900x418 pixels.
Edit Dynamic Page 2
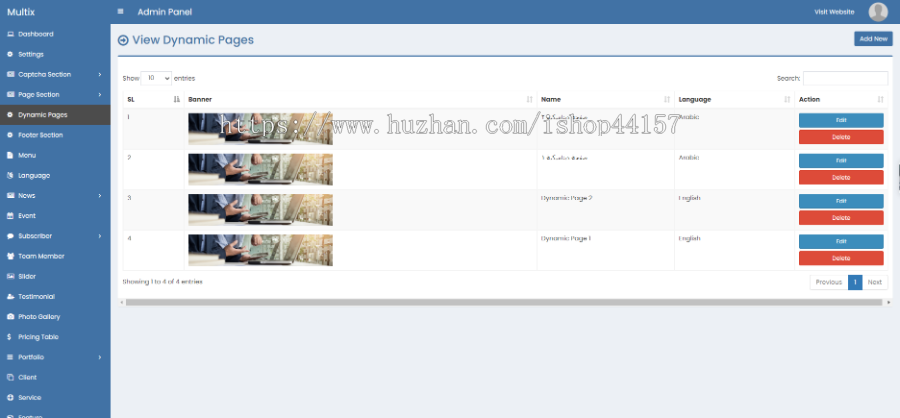pos(841,201)
